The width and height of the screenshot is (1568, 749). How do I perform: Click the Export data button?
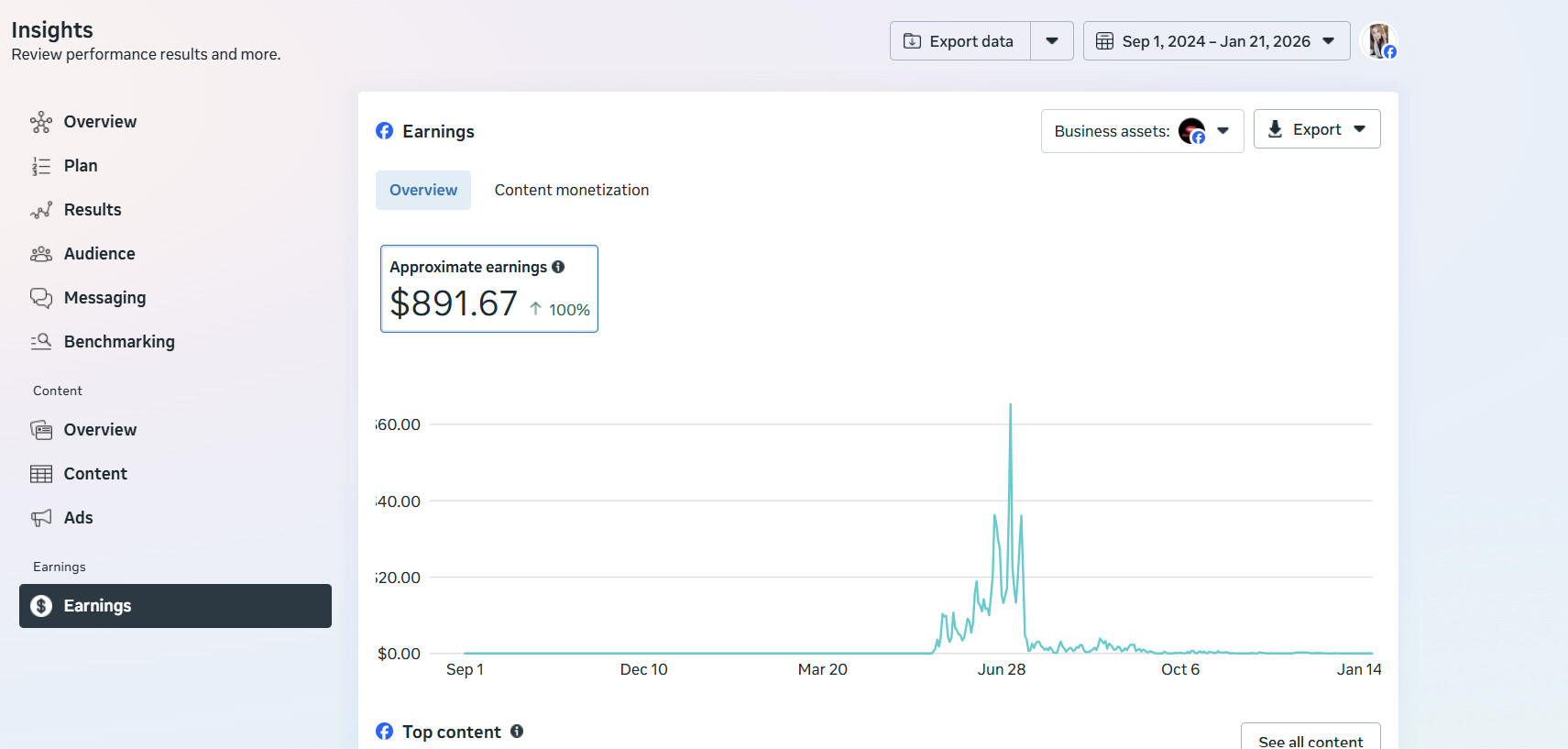(960, 41)
